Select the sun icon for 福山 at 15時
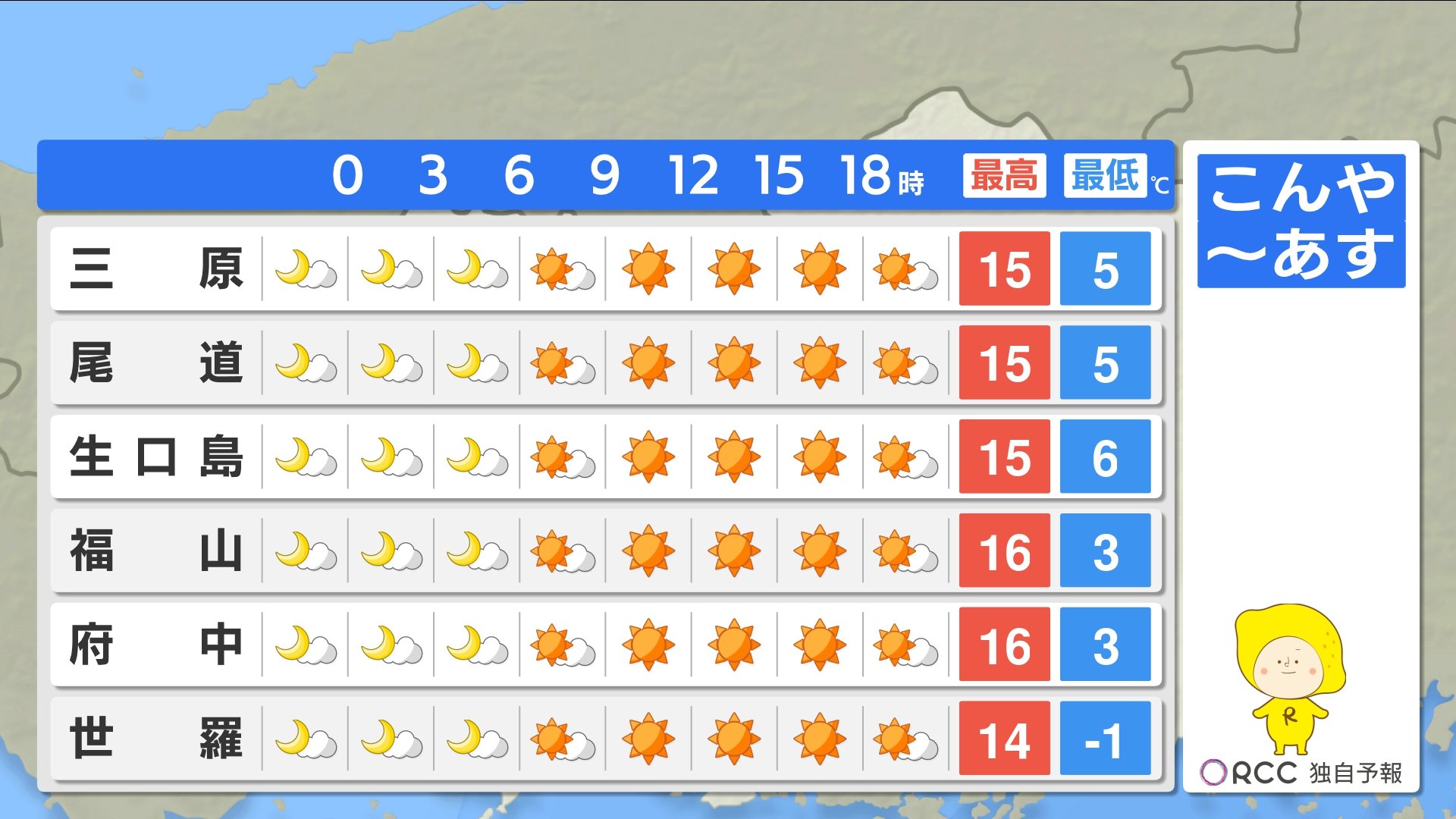Screen dimensions: 1456x819 [733, 551]
